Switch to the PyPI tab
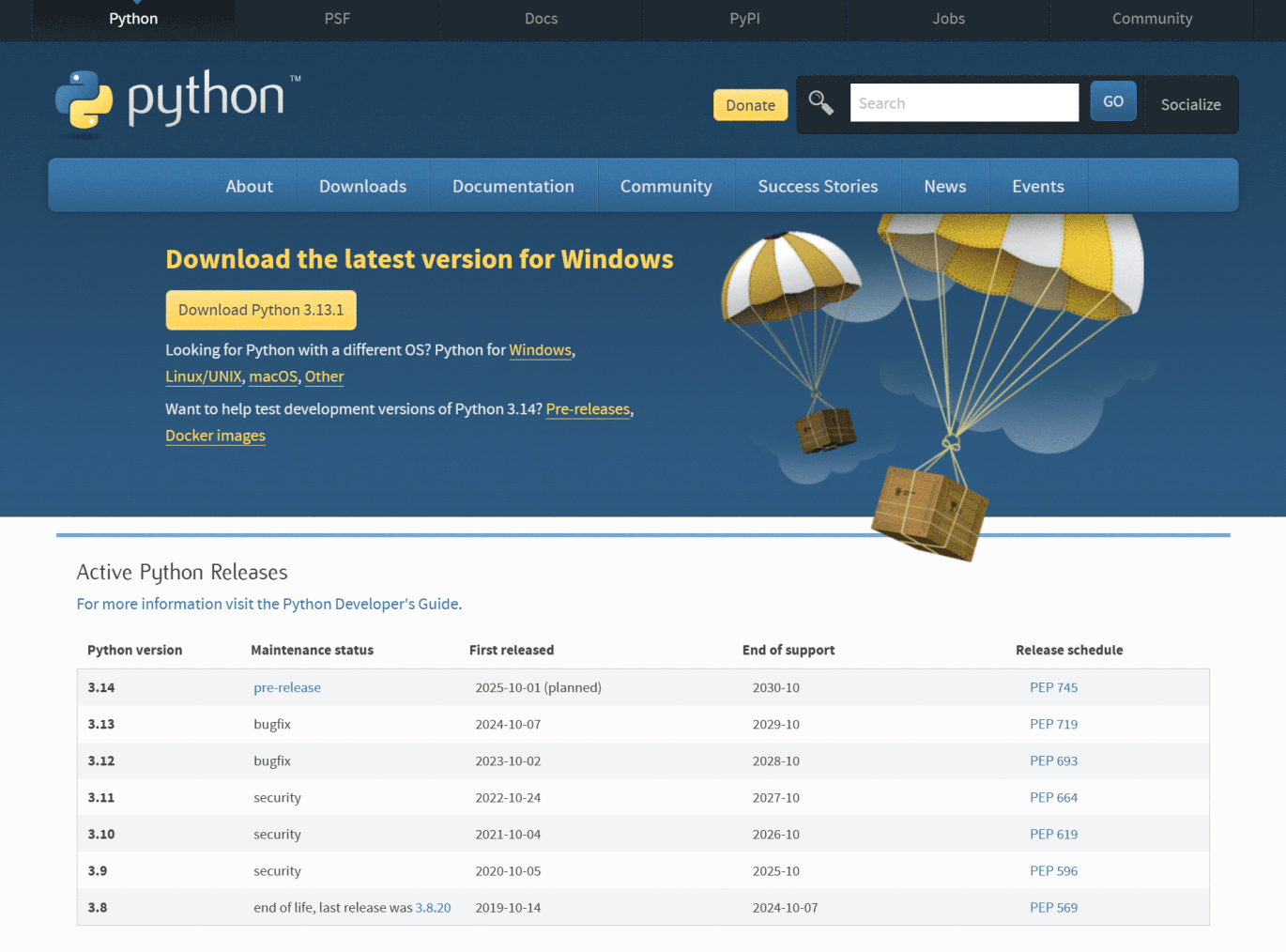 point(743,19)
